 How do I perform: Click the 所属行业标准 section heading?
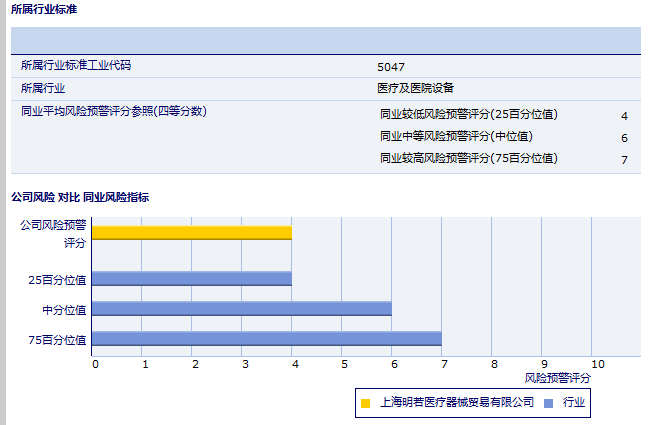[44, 10]
